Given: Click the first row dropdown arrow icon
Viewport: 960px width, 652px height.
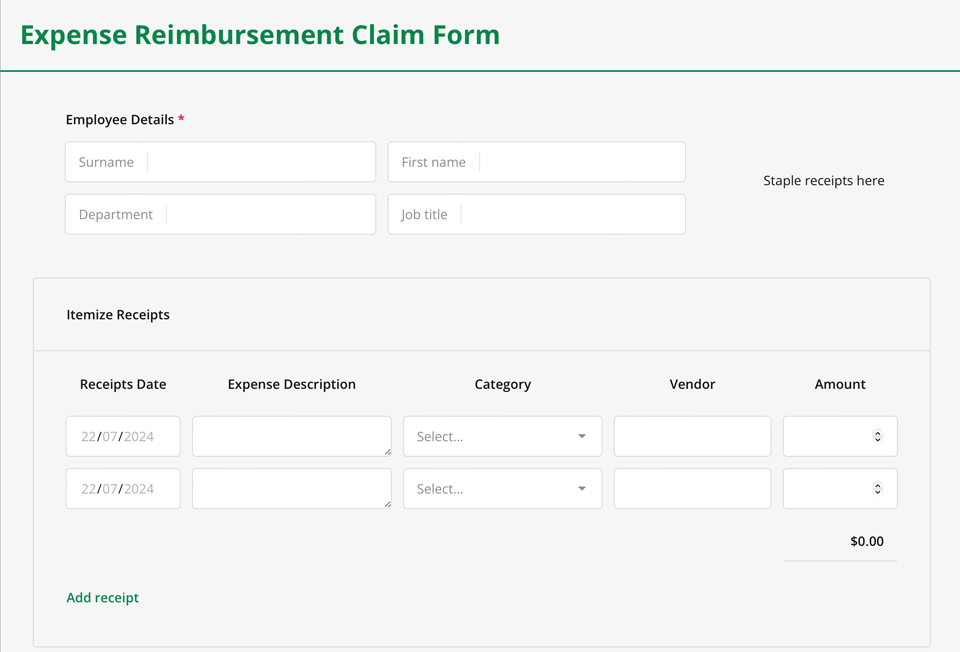Looking at the screenshot, I should 582,437.
